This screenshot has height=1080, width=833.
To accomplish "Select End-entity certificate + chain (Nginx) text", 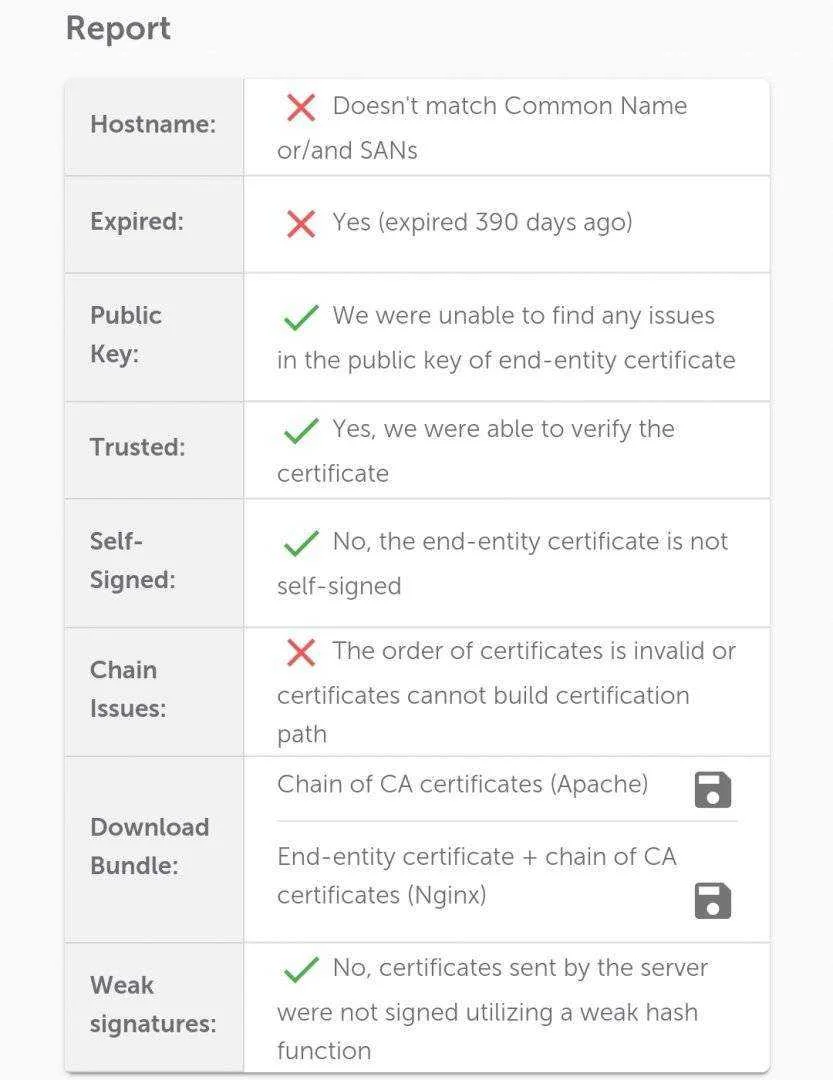I will click(477, 875).
